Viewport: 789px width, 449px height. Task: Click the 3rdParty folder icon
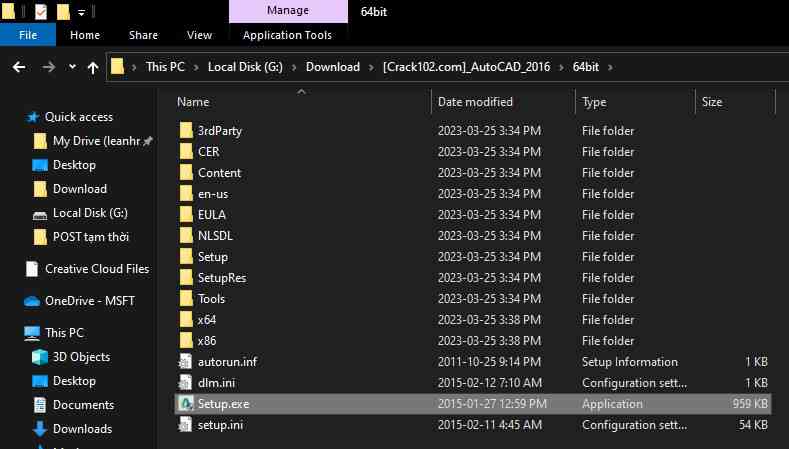point(185,131)
